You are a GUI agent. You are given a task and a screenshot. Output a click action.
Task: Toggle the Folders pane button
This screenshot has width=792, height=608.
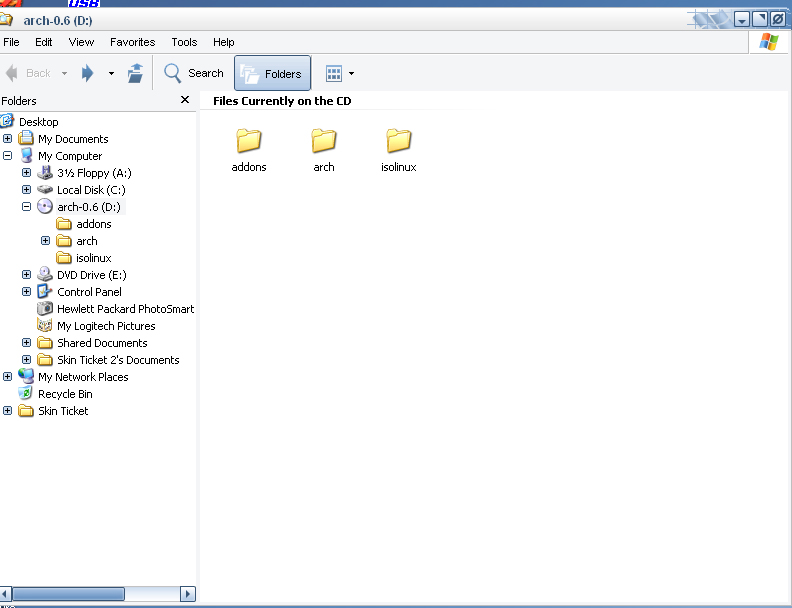coord(272,73)
